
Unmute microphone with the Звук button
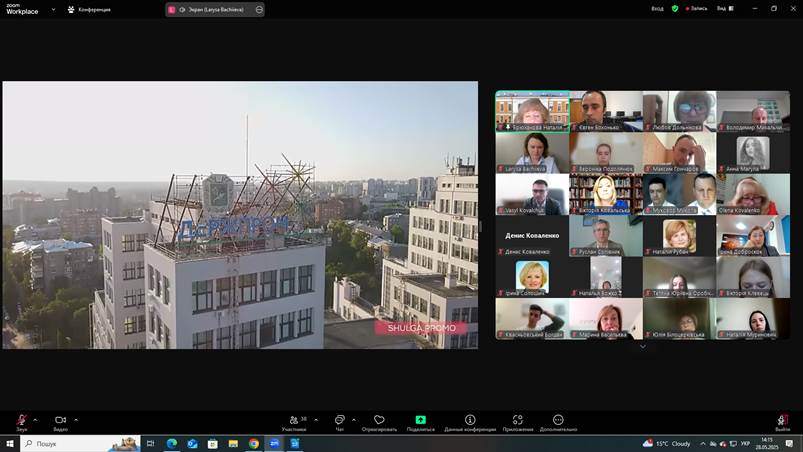click(21, 420)
